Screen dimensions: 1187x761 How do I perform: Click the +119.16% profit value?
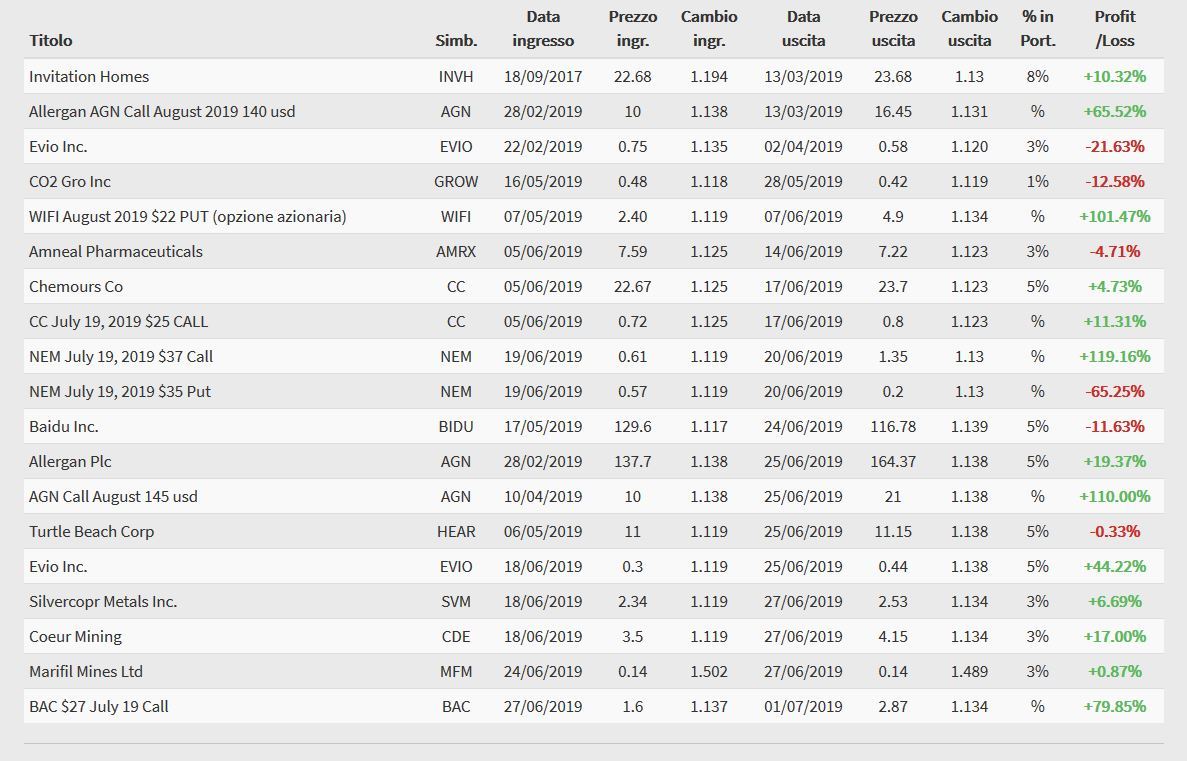1114,357
